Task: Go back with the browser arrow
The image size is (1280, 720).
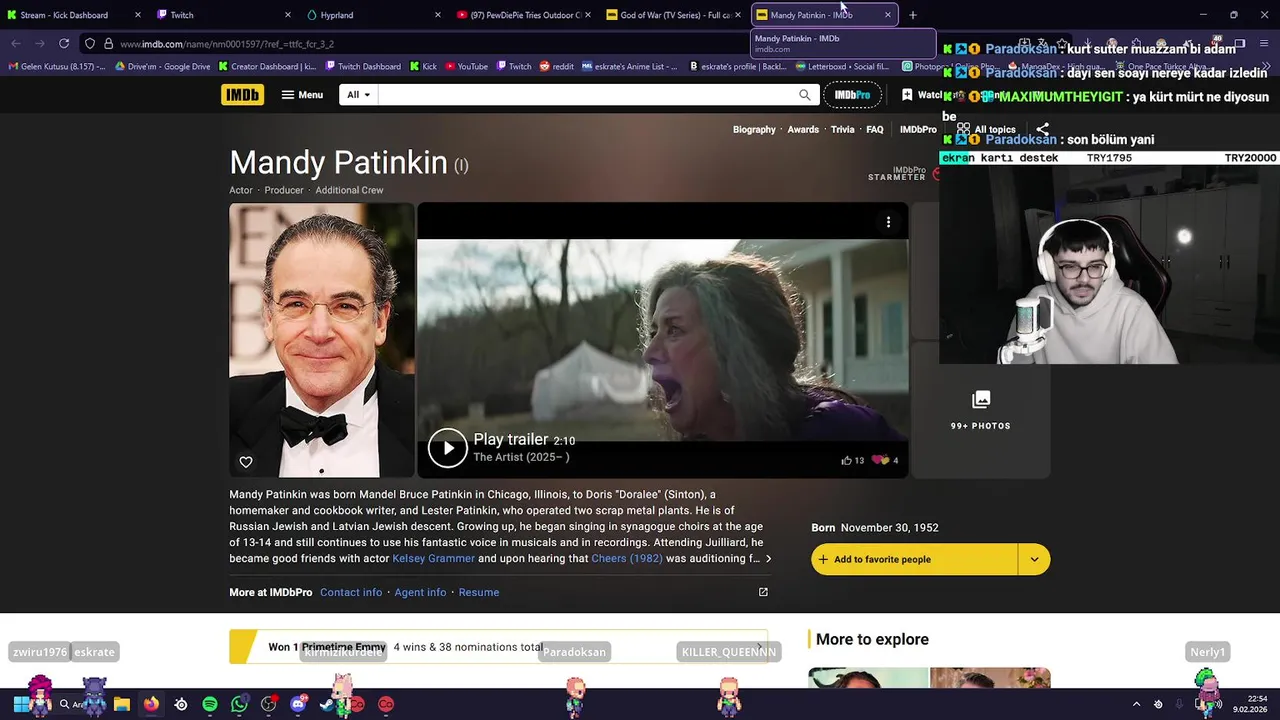Action: coord(16,44)
